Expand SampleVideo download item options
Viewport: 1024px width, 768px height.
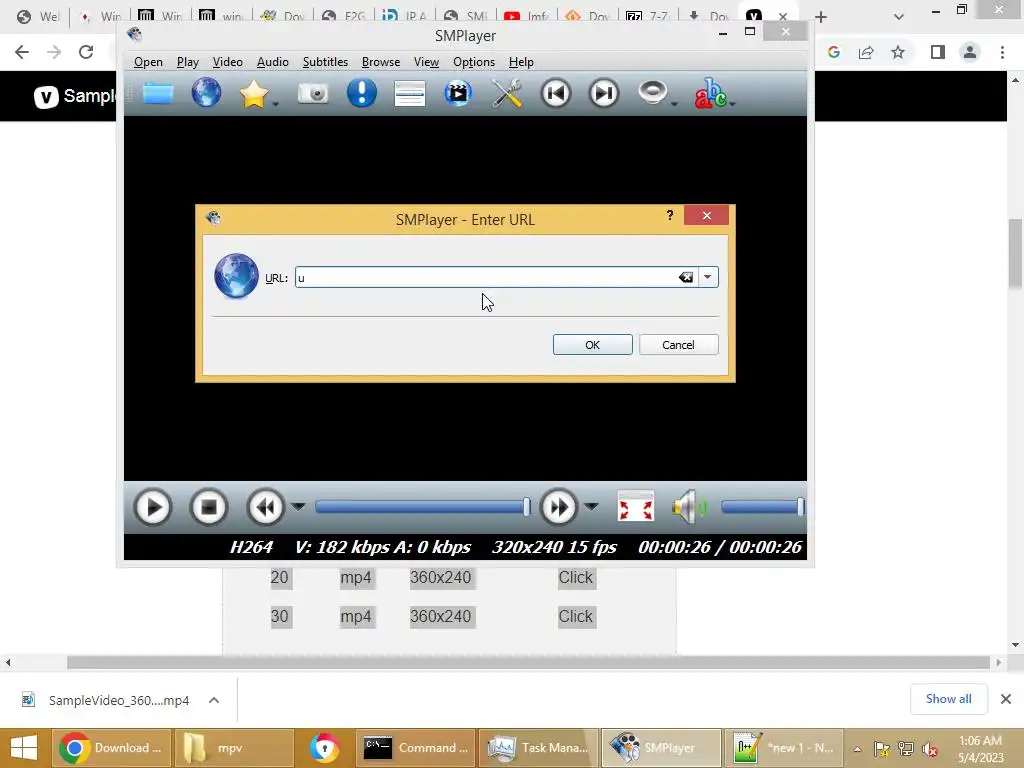click(214, 700)
